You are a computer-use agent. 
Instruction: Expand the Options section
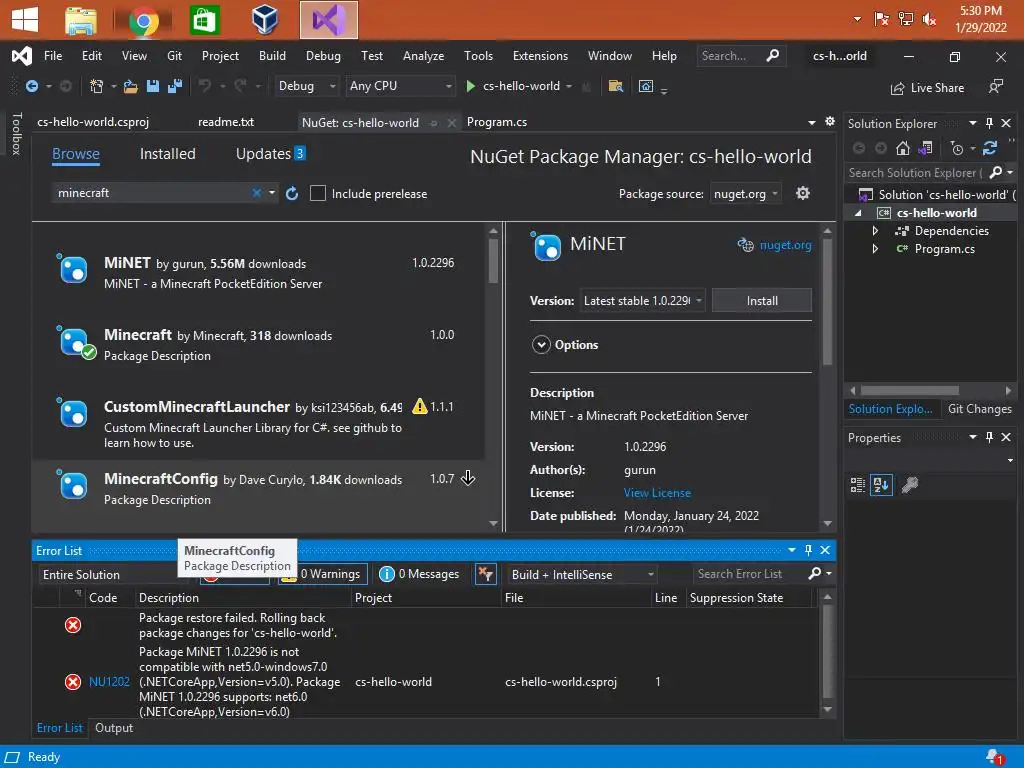(x=541, y=345)
